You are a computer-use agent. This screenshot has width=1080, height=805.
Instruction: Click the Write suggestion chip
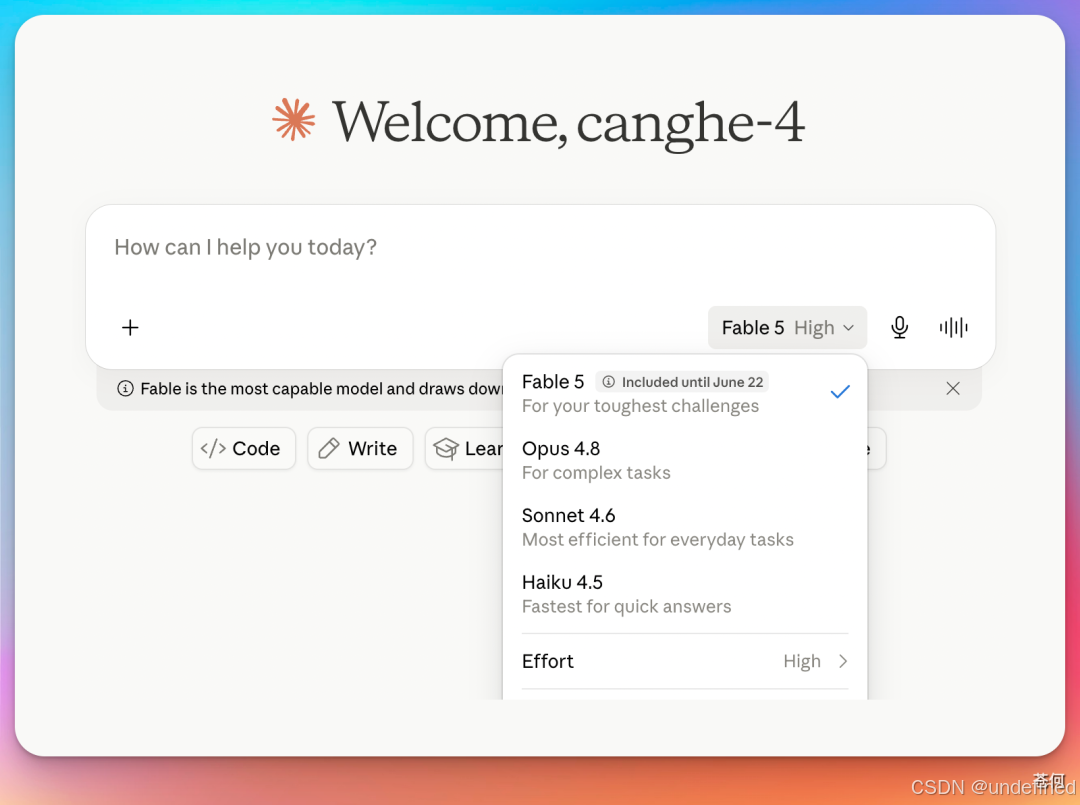360,448
